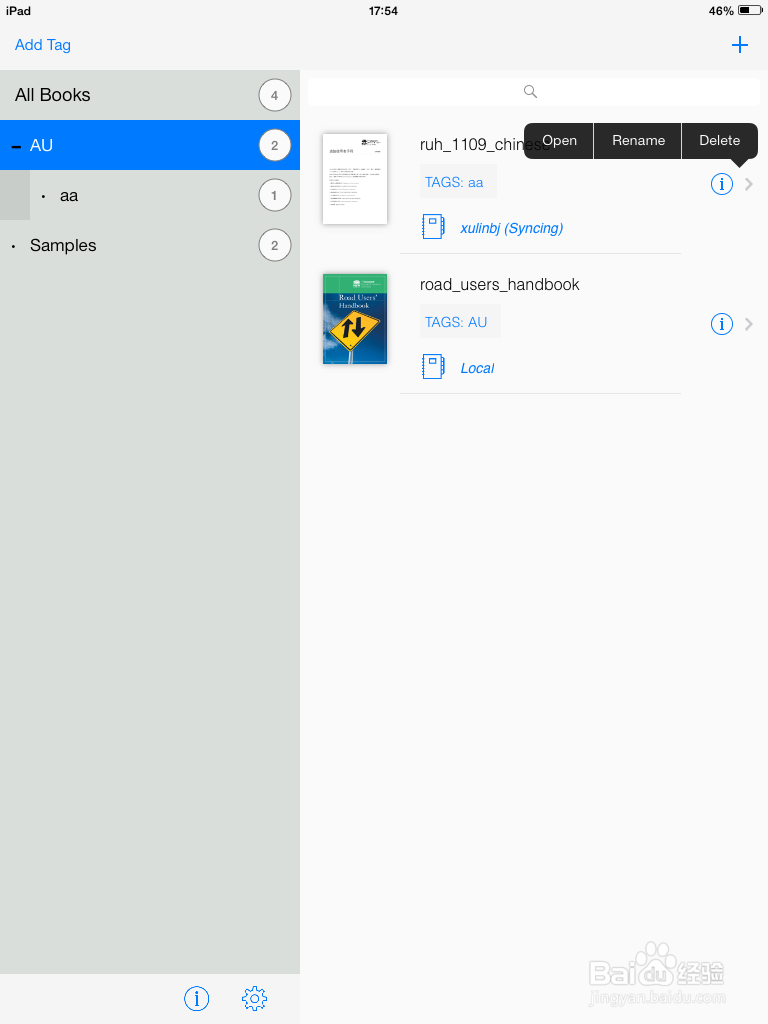This screenshot has width=768, height=1024.
Task: Tap the aa count badge 1
Action: coord(274,195)
